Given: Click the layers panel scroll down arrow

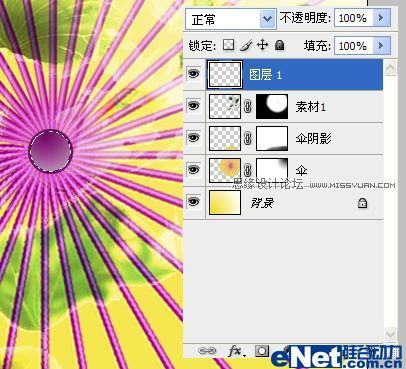Looking at the screenshot, I should (x=390, y=333).
